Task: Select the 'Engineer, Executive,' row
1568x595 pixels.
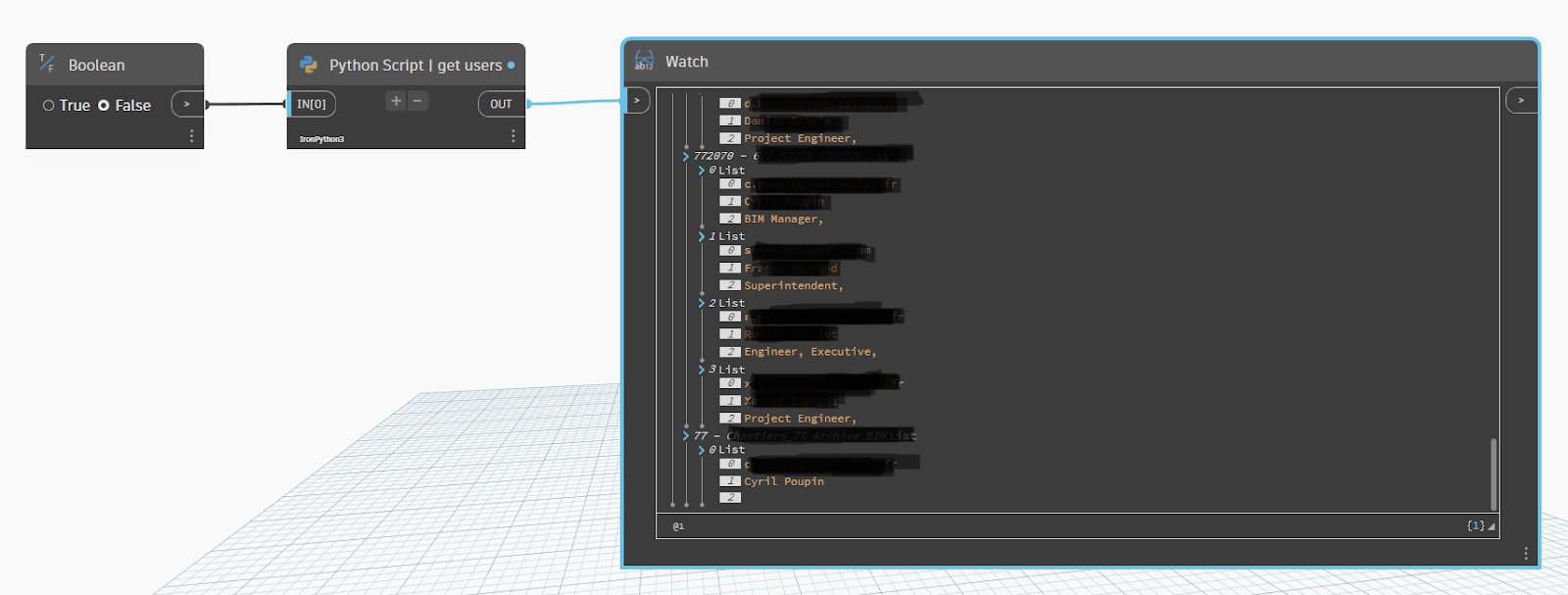Action: (x=809, y=351)
